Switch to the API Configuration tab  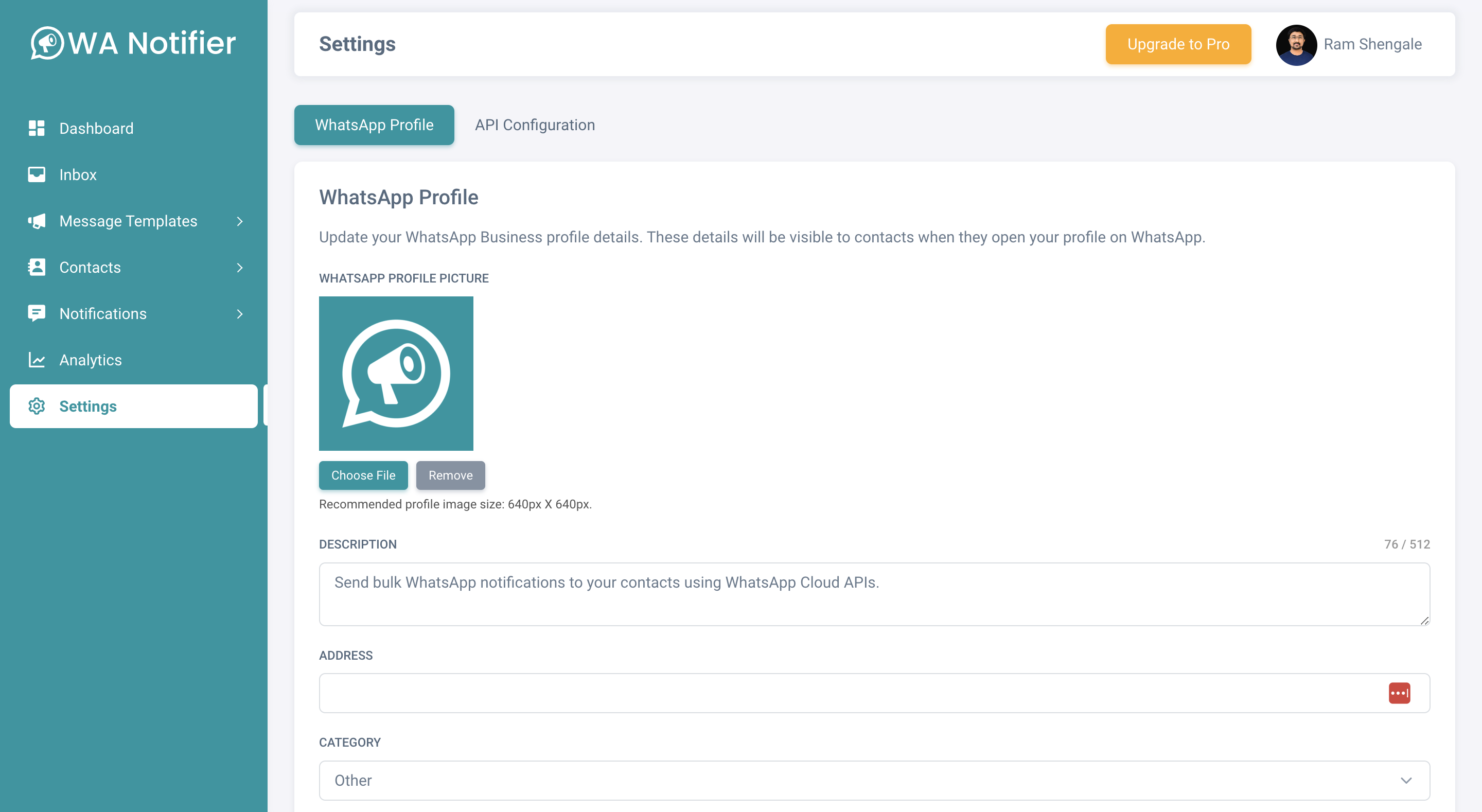[x=535, y=125]
